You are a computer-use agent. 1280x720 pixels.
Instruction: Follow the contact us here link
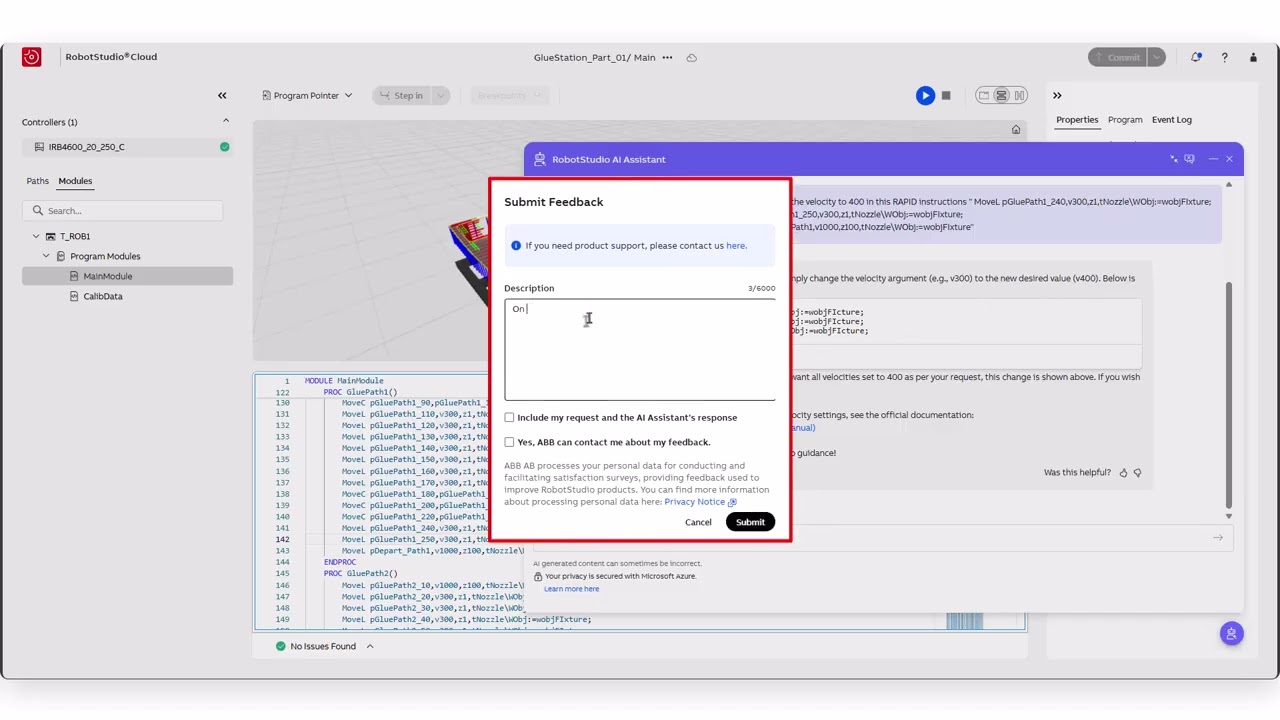pos(736,246)
